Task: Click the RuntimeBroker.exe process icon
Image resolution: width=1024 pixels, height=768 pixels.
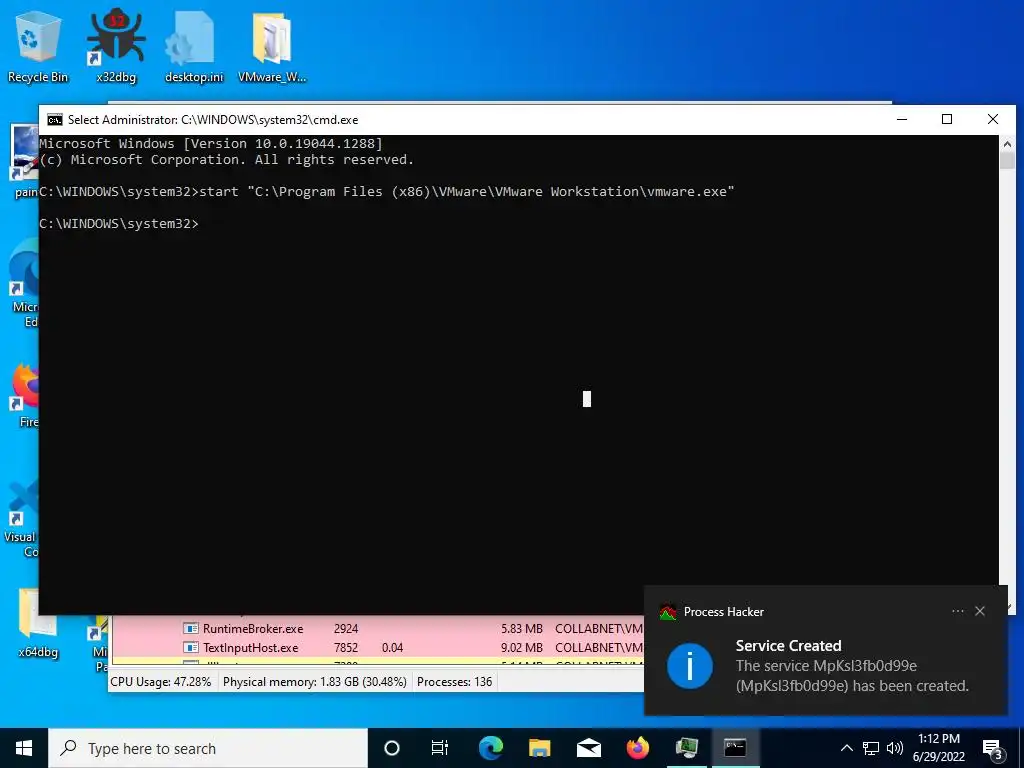Action: [x=191, y=629]
